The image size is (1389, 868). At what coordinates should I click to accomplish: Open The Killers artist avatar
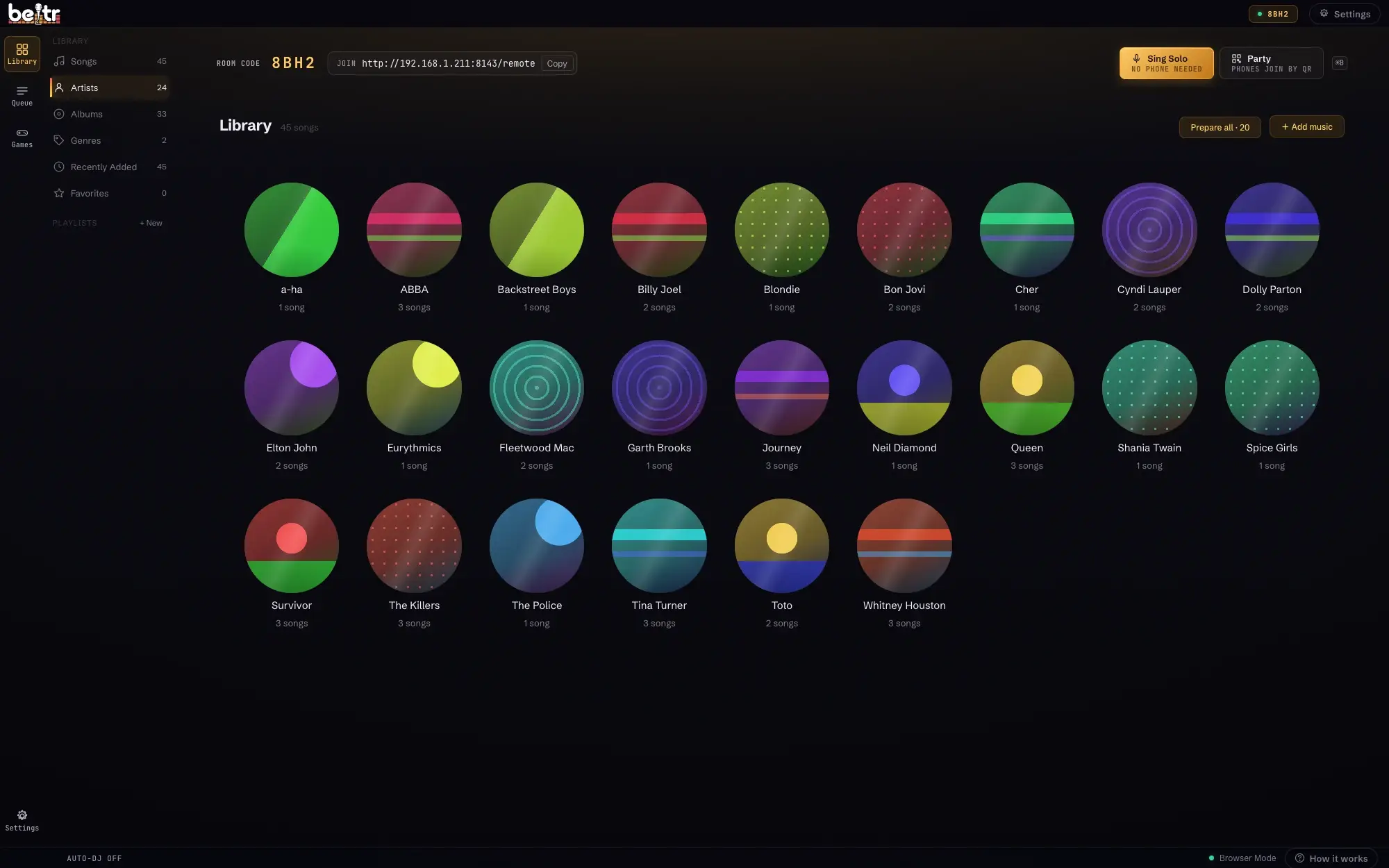[x=414, y=546]
